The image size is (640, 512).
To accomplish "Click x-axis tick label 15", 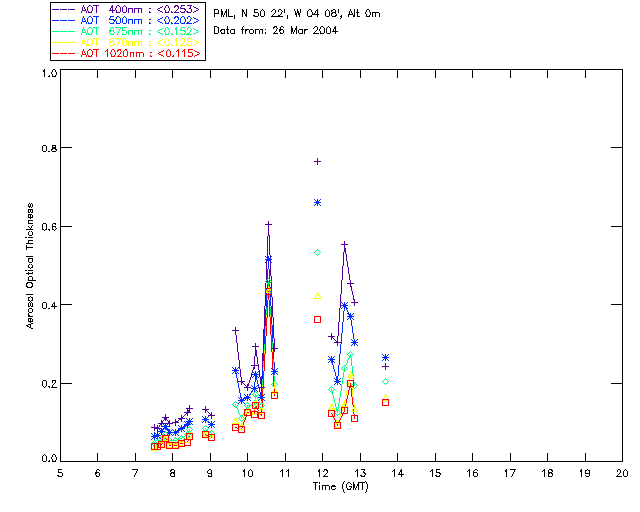I will [x=435, y=473].
